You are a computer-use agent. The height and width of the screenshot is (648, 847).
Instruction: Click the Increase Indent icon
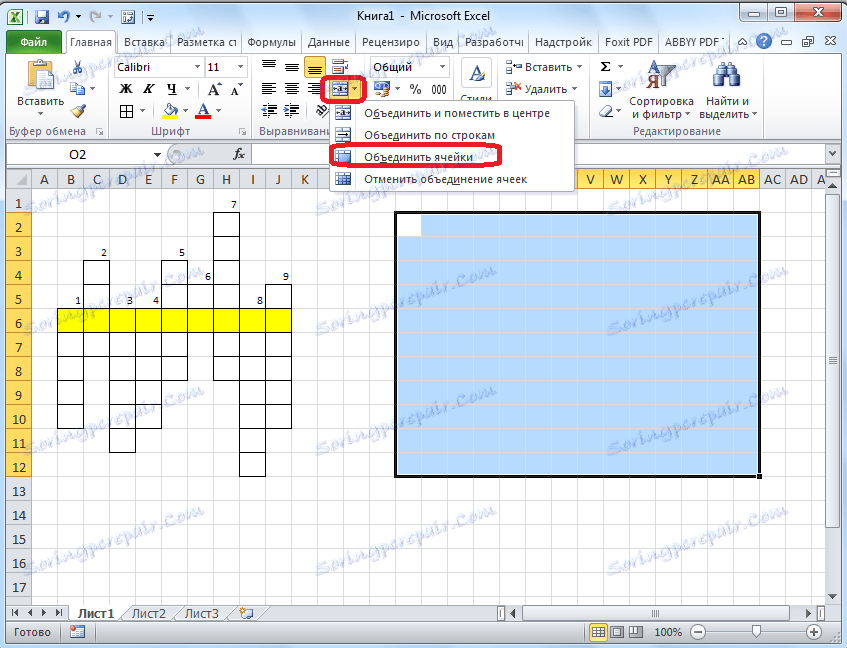point(292,111)
